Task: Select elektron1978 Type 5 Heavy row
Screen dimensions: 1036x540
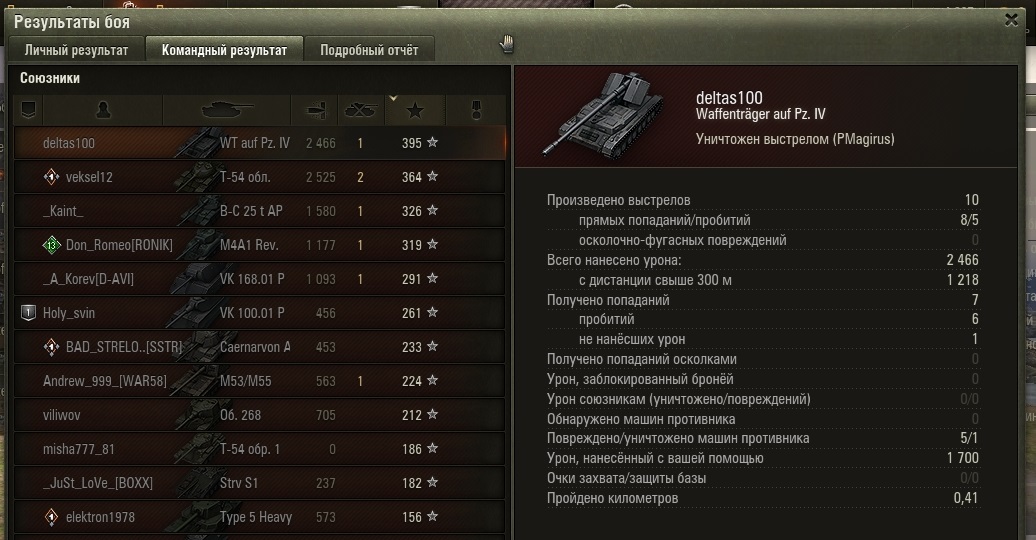Action: pyautogui.click(x=260, y=517)
